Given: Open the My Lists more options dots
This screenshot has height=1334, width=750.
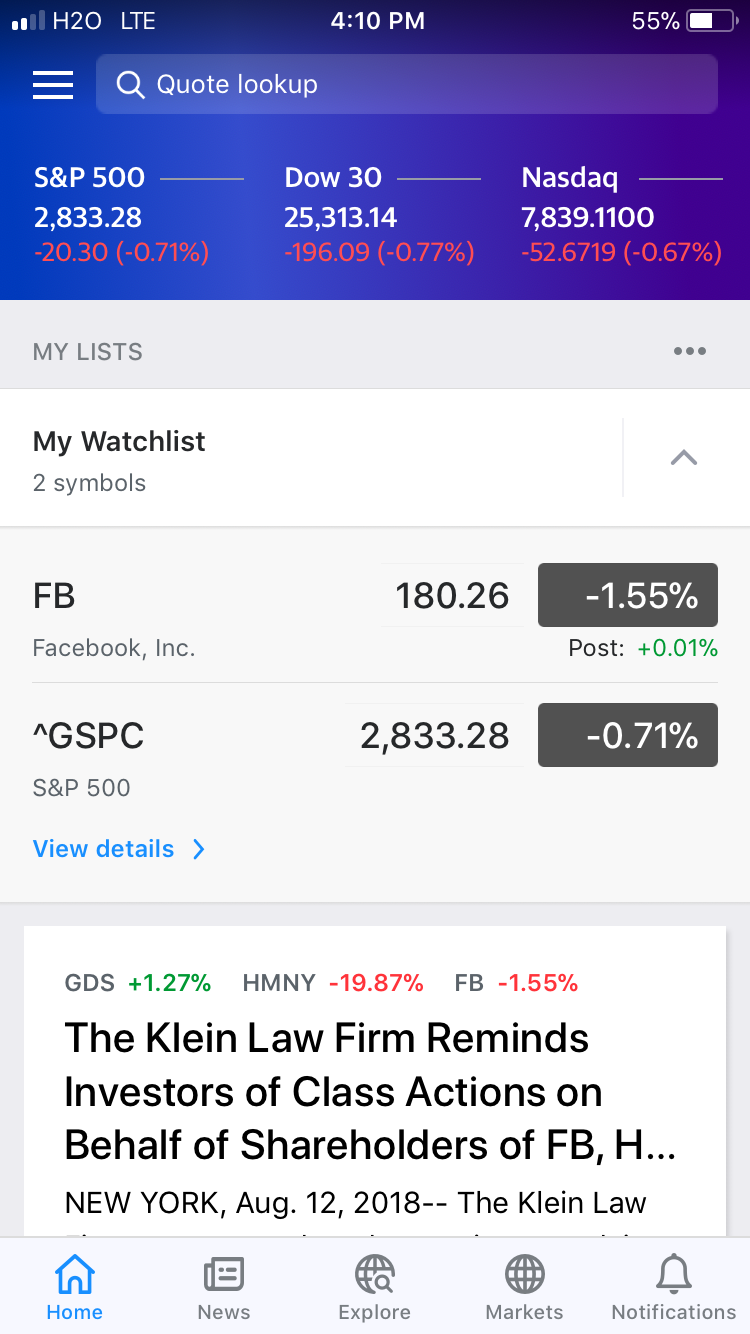Looking at the screenshot, I should [690, 351].
